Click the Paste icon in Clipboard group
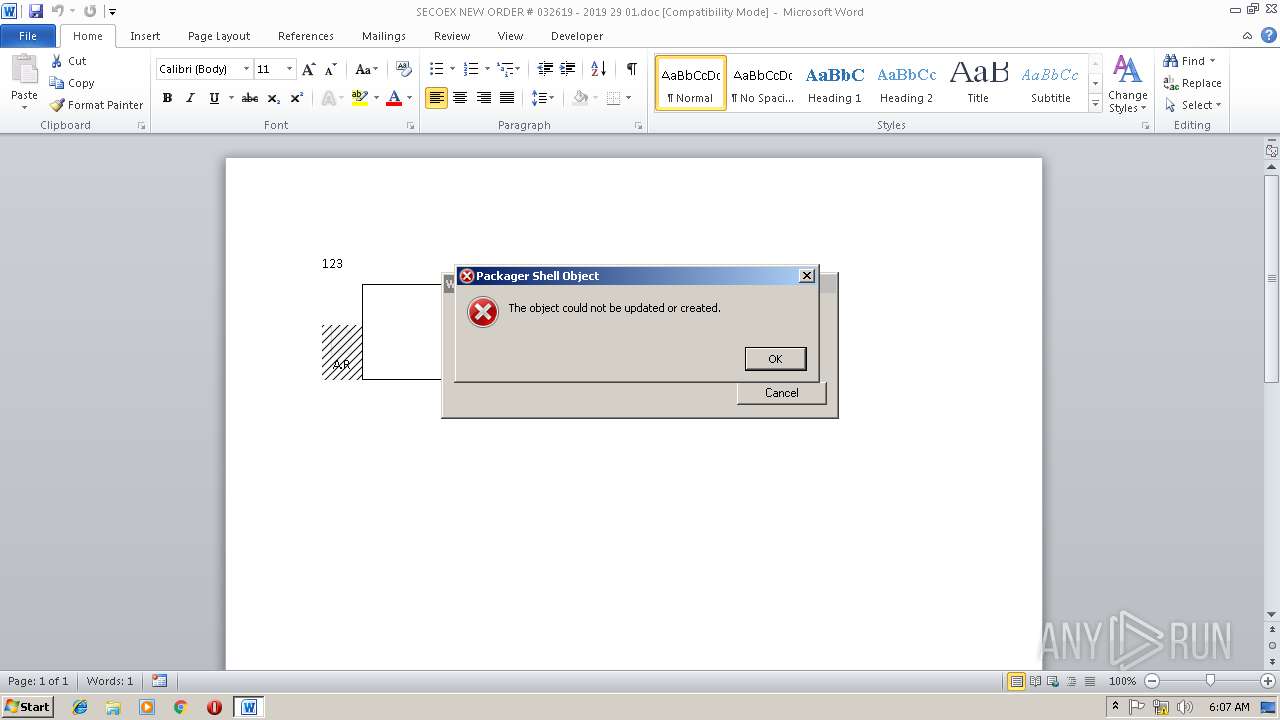The image size is (1280, 720). click(24, 72)
